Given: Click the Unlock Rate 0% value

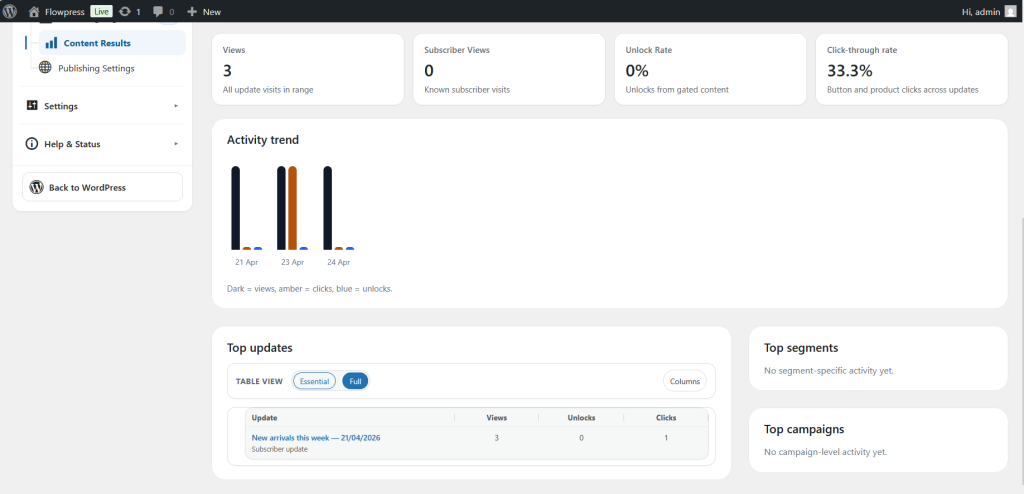Looking at the screenshot, I should coord(637,71).
